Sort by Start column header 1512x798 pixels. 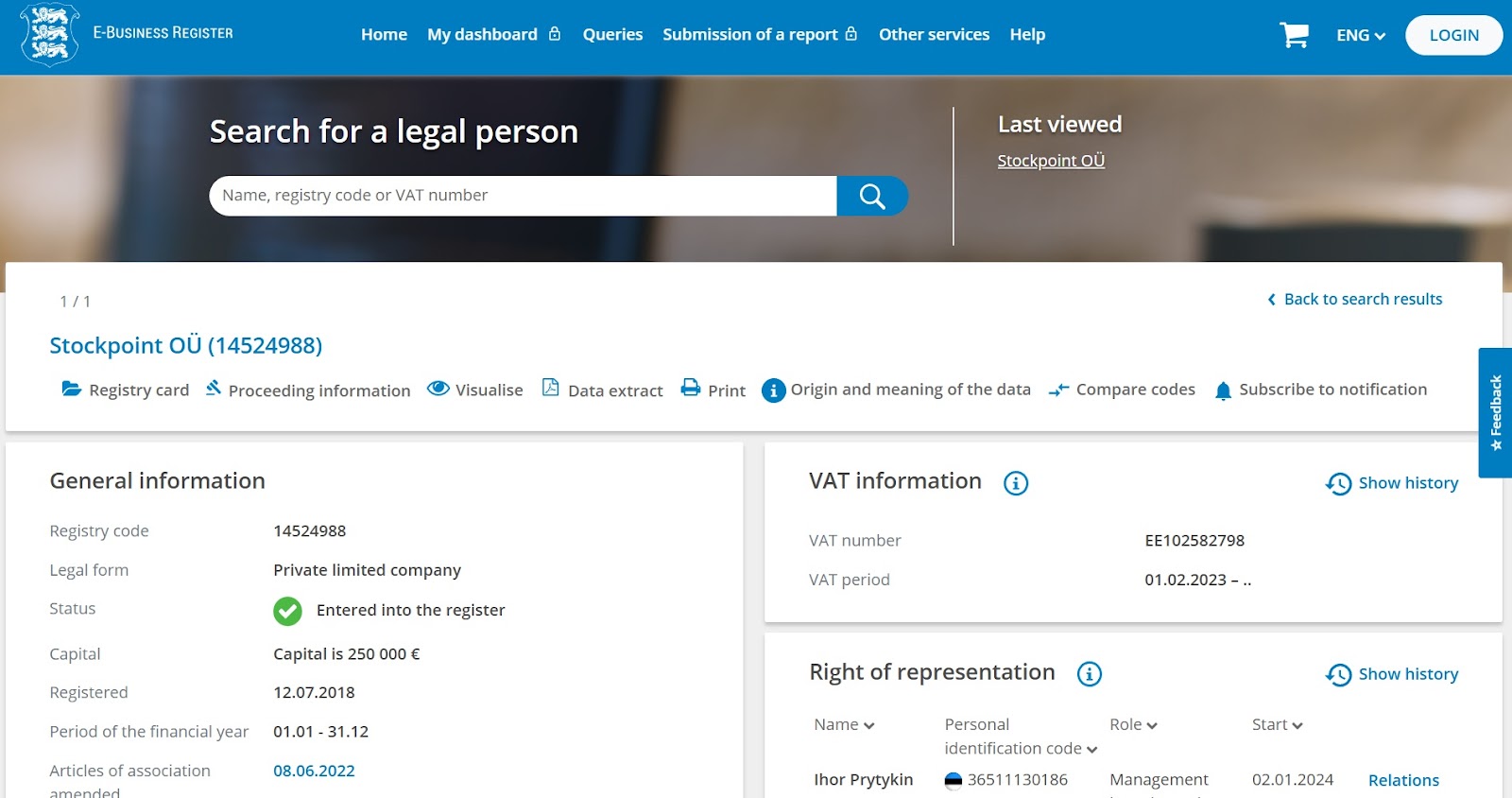tap(1278, 725)
